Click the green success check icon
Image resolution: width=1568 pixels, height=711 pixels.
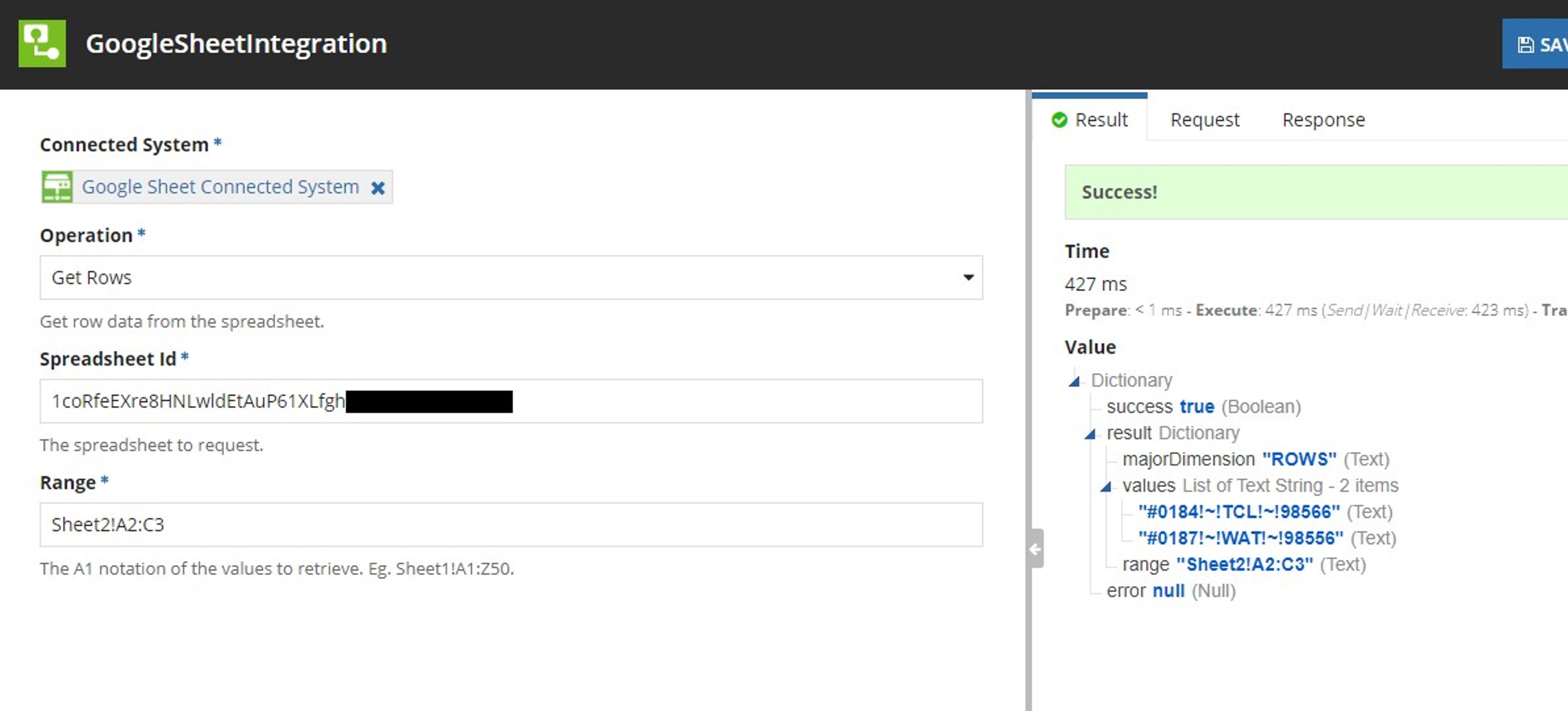click(1060, 120)
